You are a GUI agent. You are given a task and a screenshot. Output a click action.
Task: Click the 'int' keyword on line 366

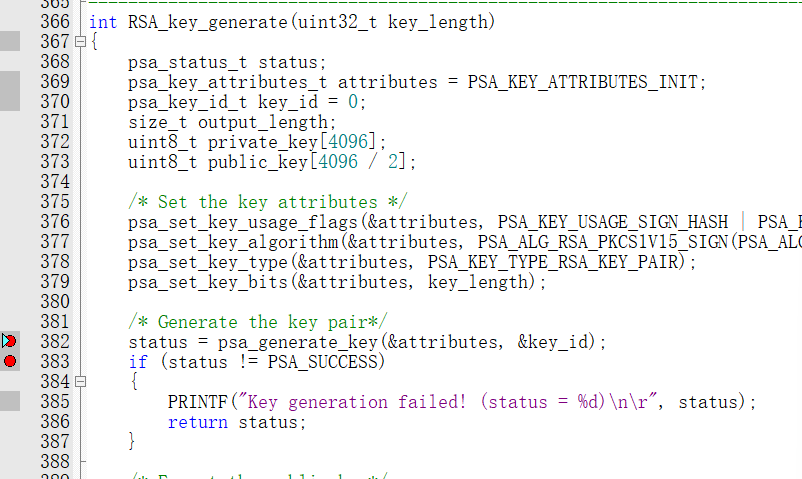pyautogui.click(x=103, y=22)
